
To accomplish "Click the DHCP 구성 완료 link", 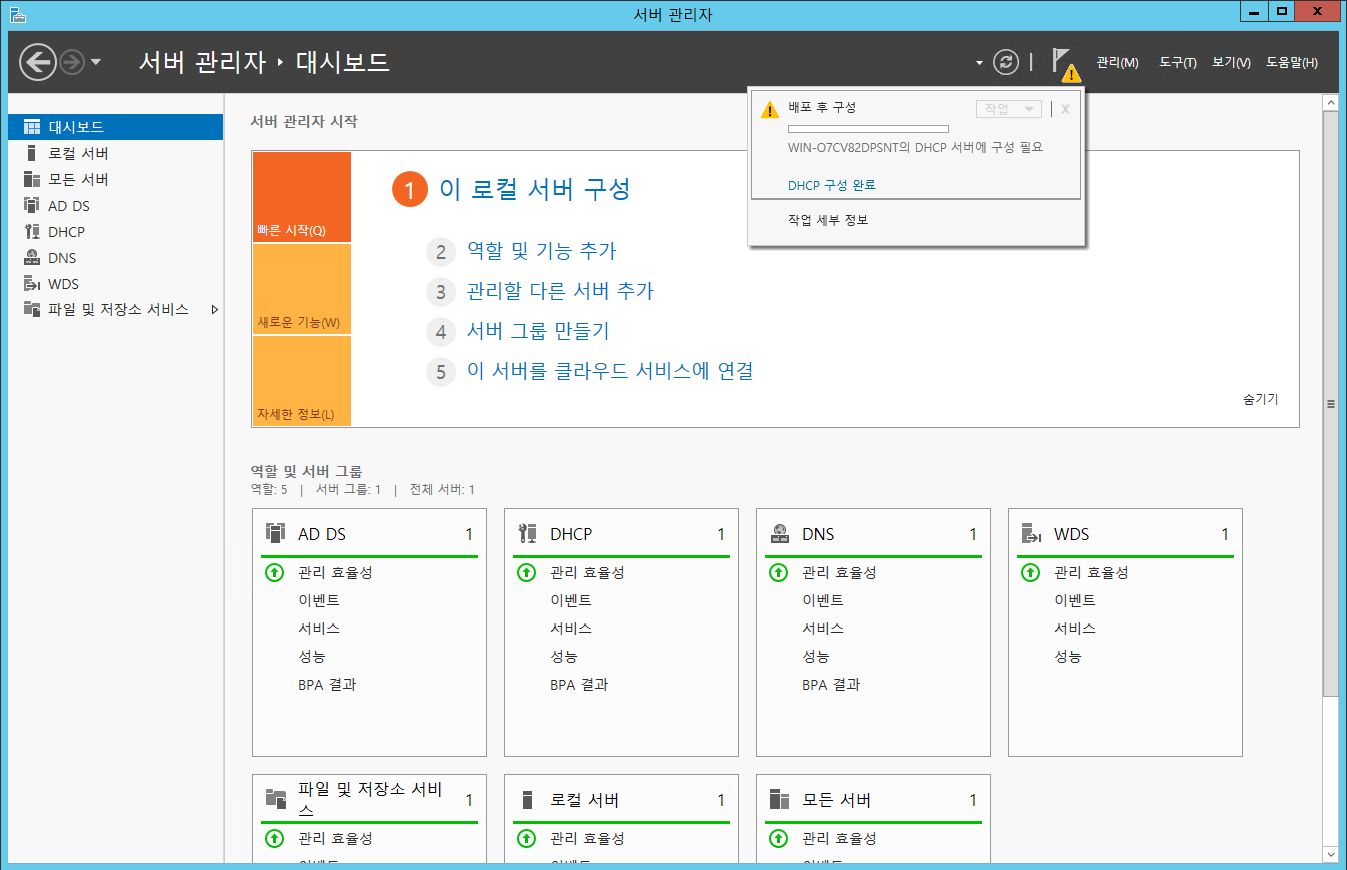I will pos(831,185).
